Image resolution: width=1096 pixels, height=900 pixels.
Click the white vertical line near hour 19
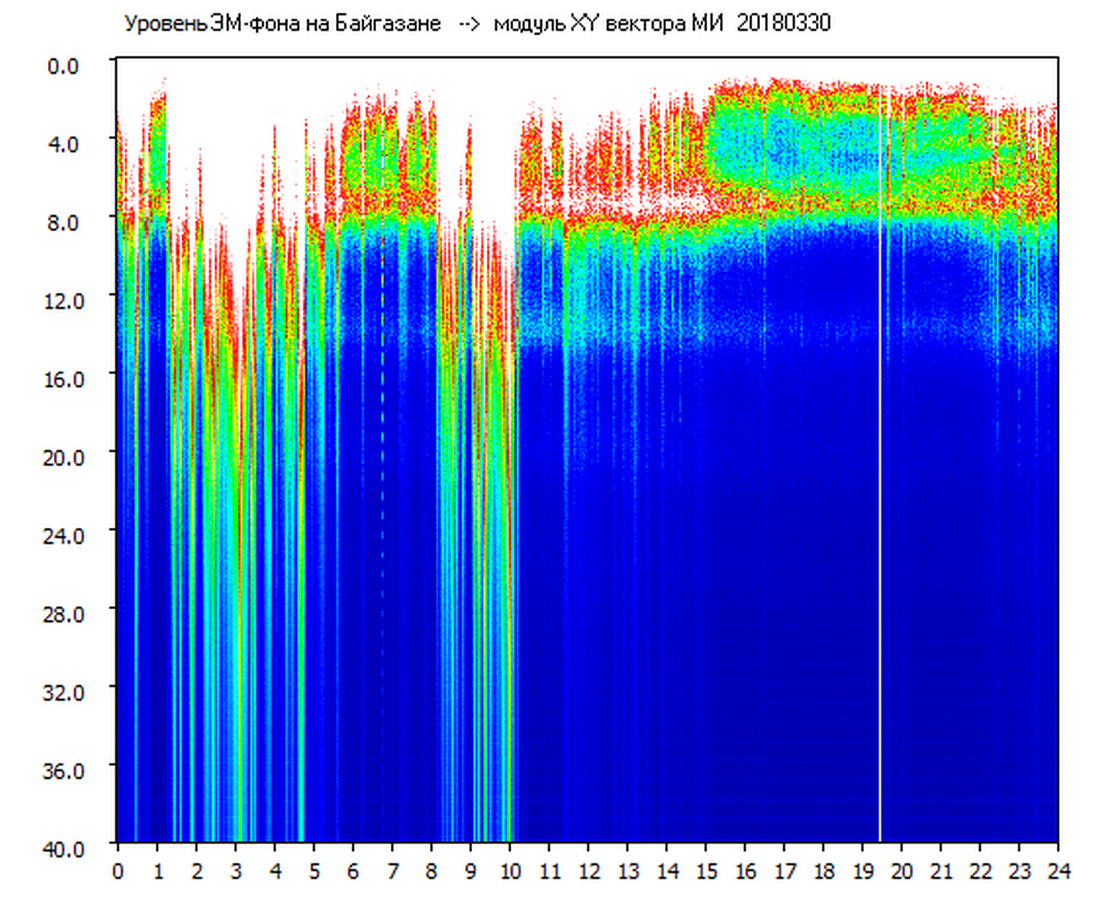[880, 480]
